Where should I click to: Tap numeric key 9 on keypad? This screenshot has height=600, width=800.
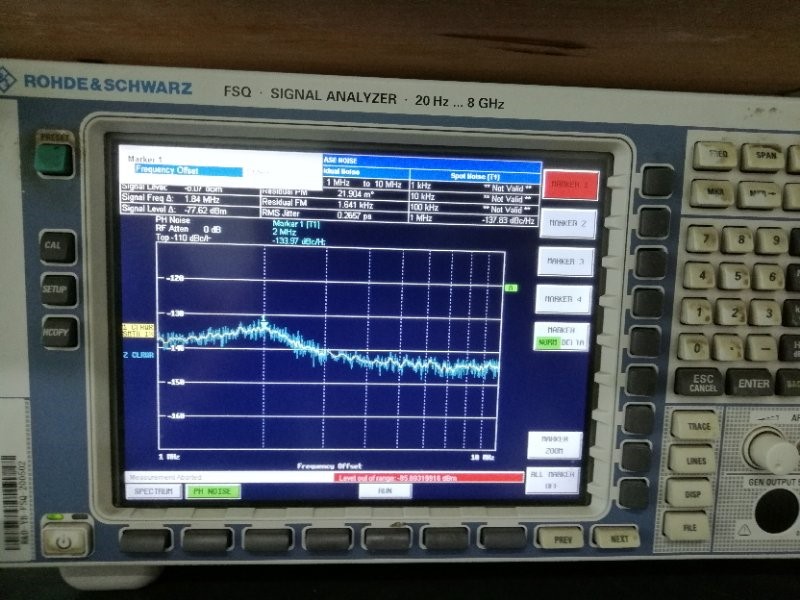point(772,241)
